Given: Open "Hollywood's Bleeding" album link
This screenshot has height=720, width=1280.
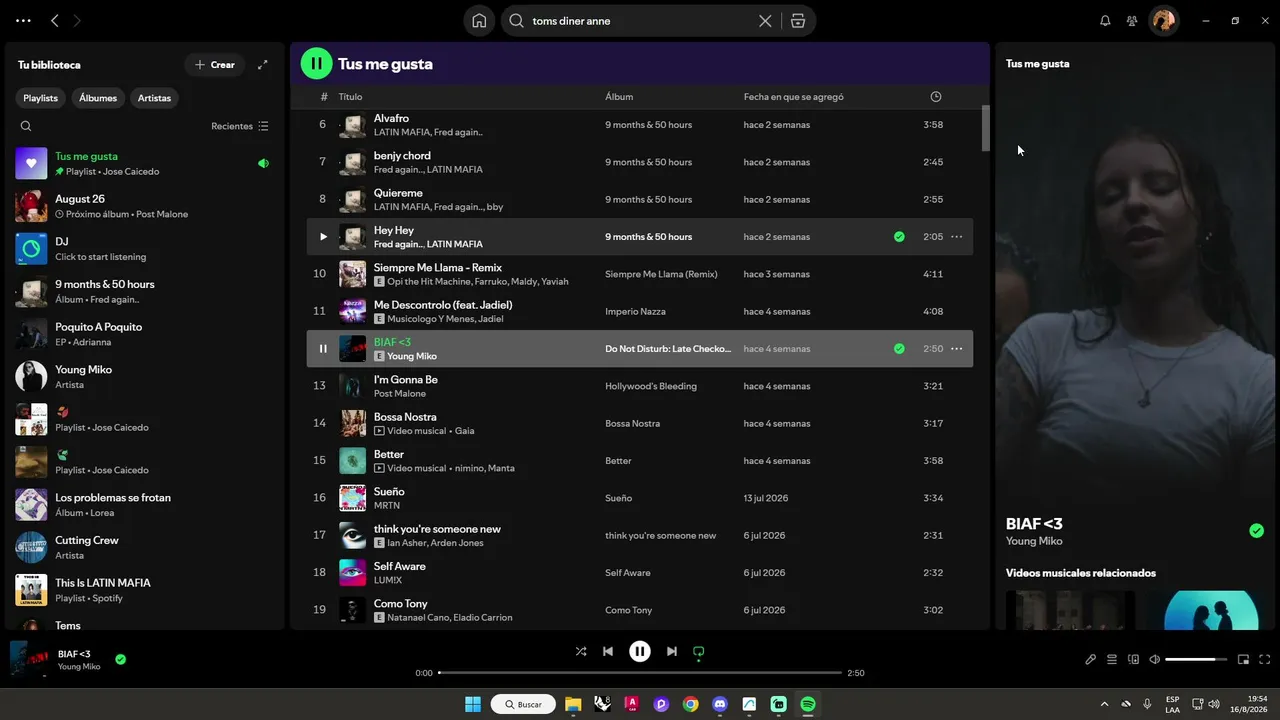Looking at the screenshot, I should click(651, 386).
